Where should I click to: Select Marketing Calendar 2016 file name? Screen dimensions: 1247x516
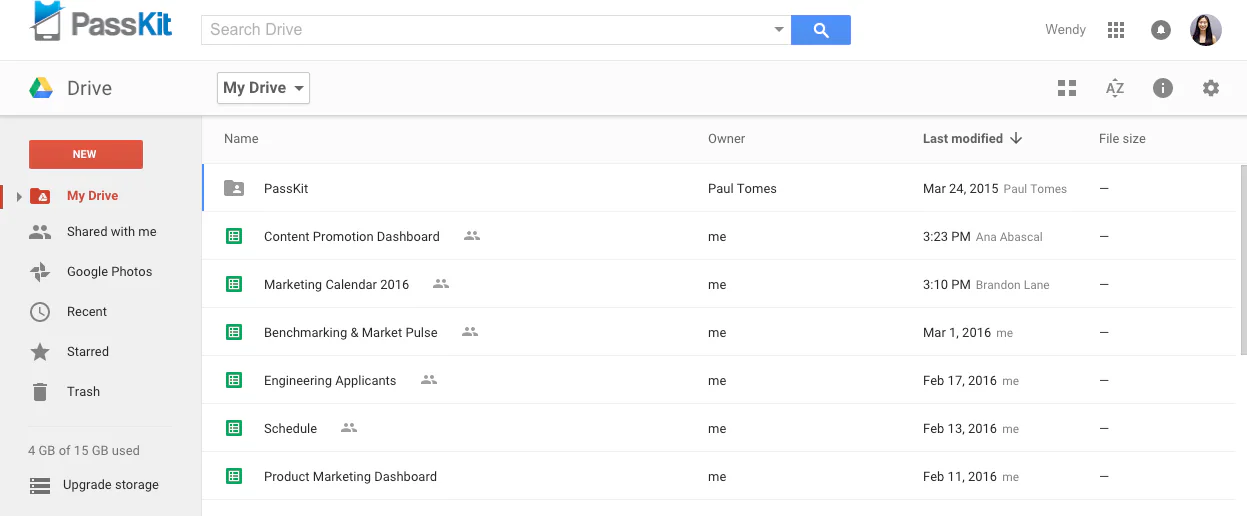point(337,285)
